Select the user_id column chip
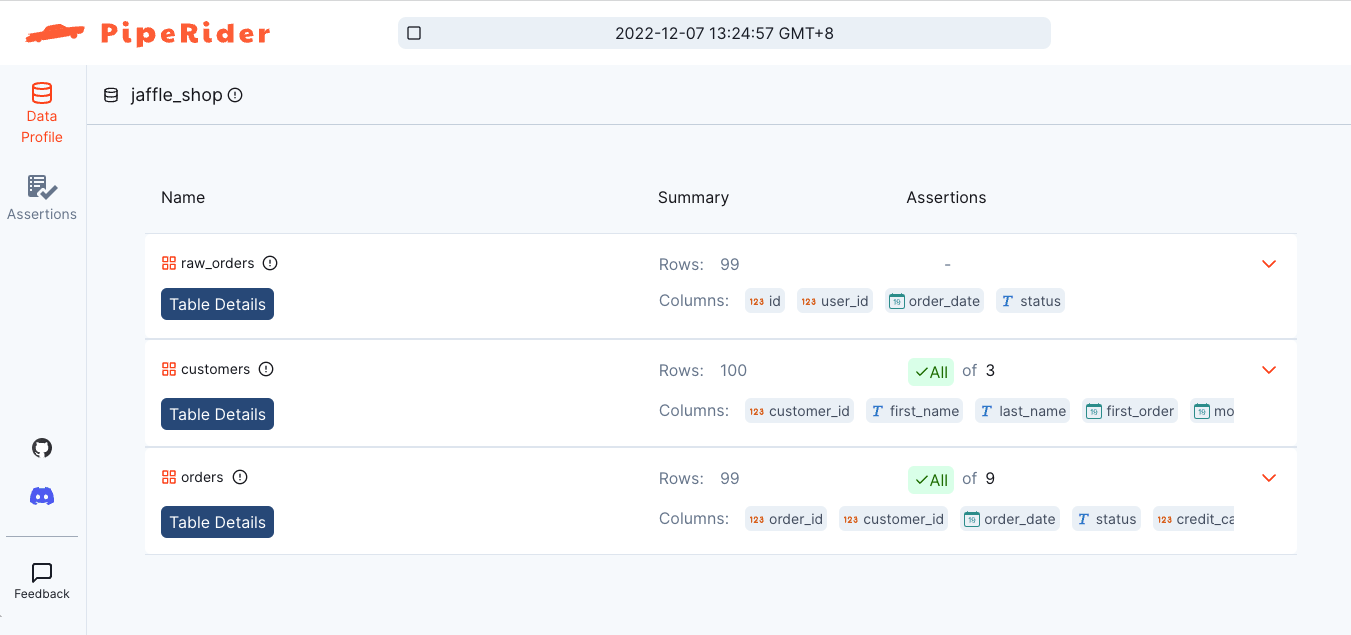Screen dimensions: 1351x635 coord(835,301)
